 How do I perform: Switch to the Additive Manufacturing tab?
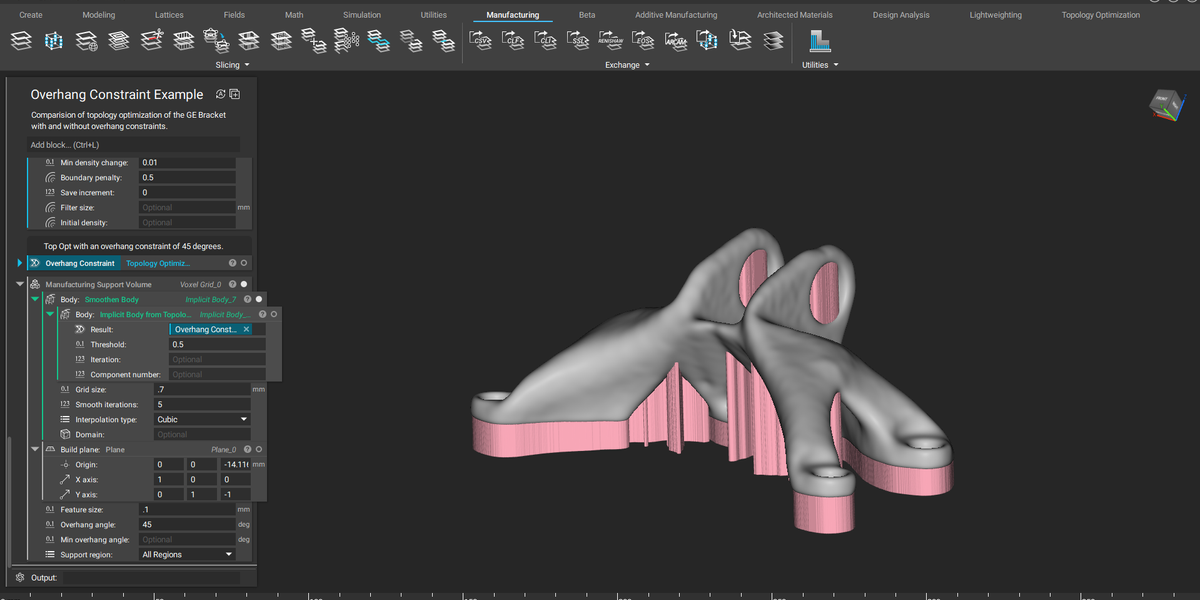click(678, 14)
